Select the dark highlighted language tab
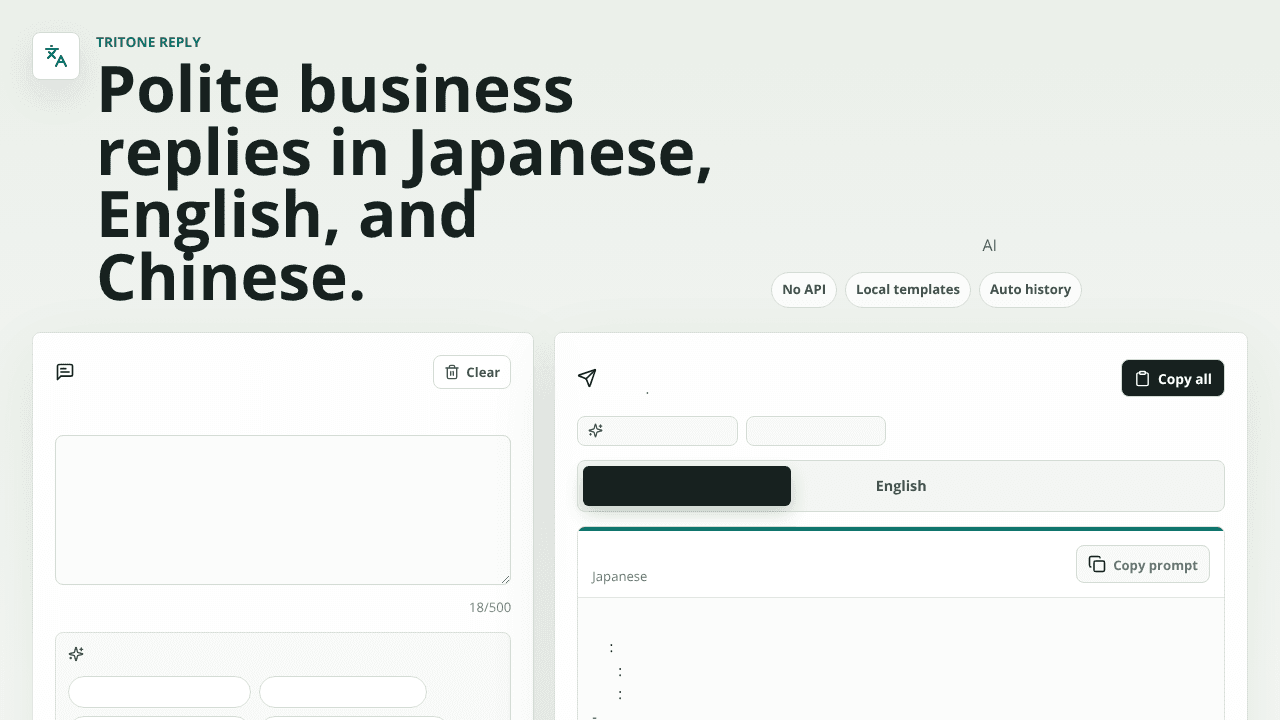This screenshot has height=720, width=1280. (x=687, y=486)
